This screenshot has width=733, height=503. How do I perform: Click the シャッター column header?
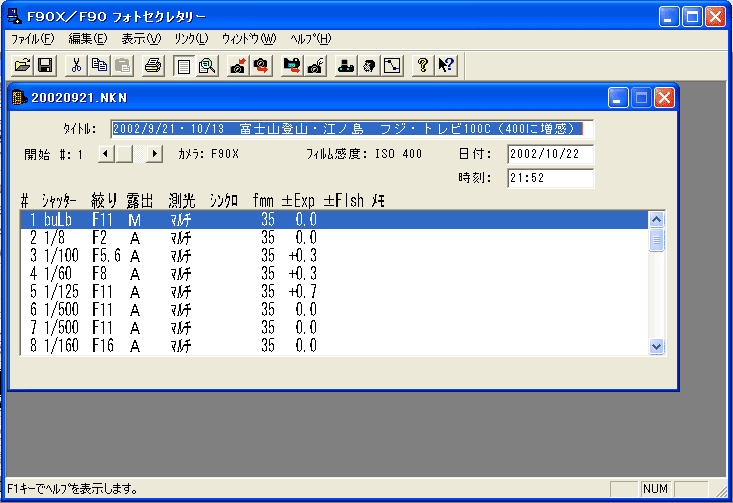[x=59, y=201]
